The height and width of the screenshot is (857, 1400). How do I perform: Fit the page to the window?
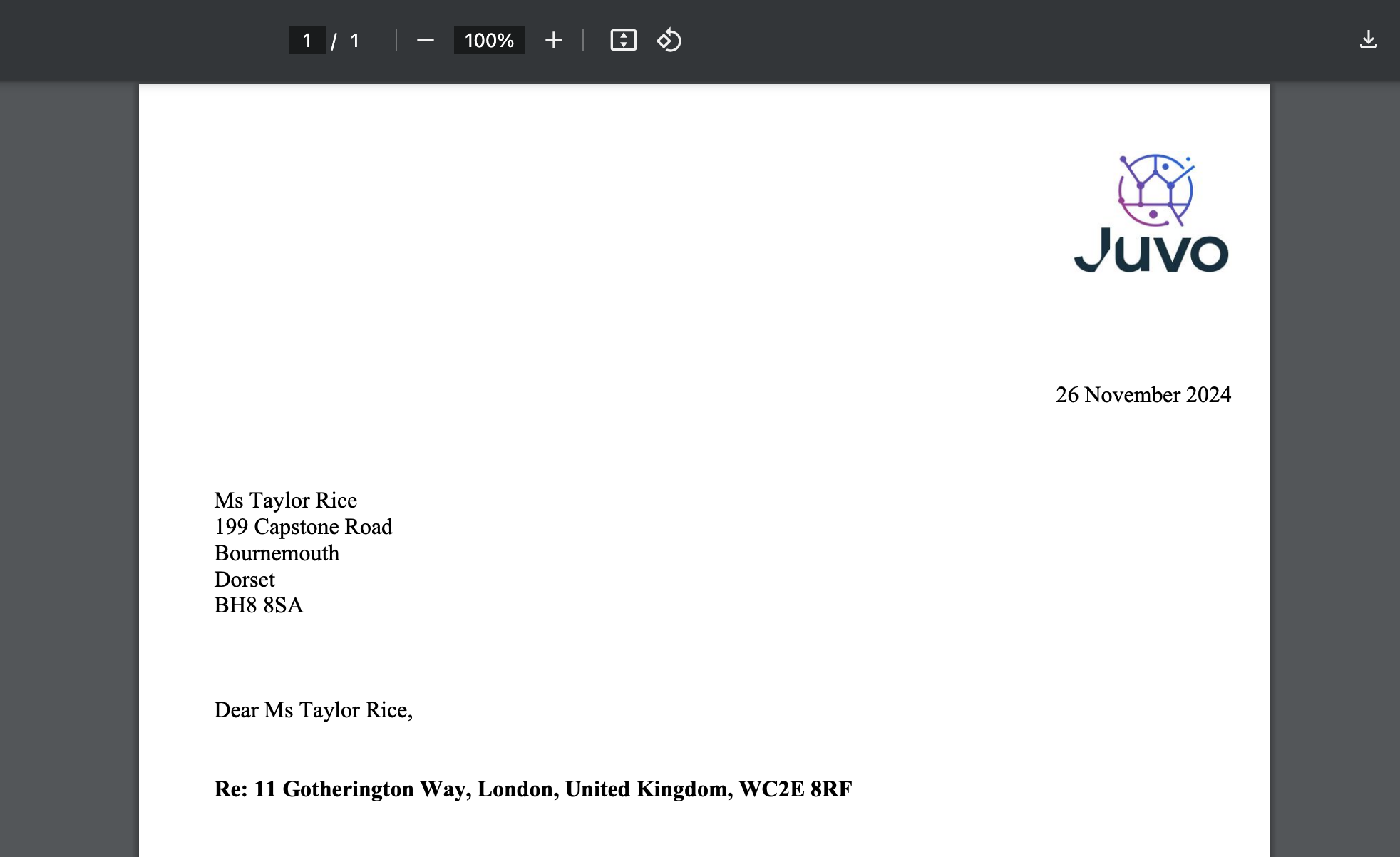click(x=623, y=40)
